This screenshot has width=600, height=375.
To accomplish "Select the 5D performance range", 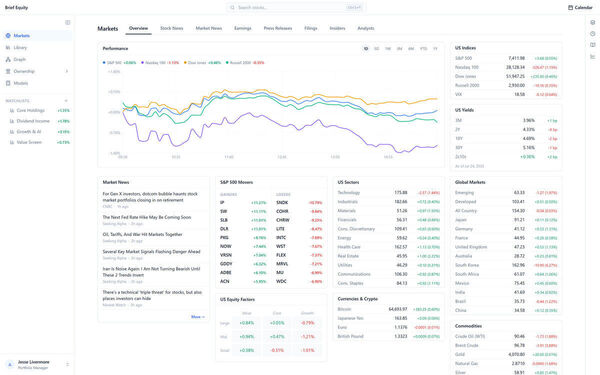I will (377, 49).
